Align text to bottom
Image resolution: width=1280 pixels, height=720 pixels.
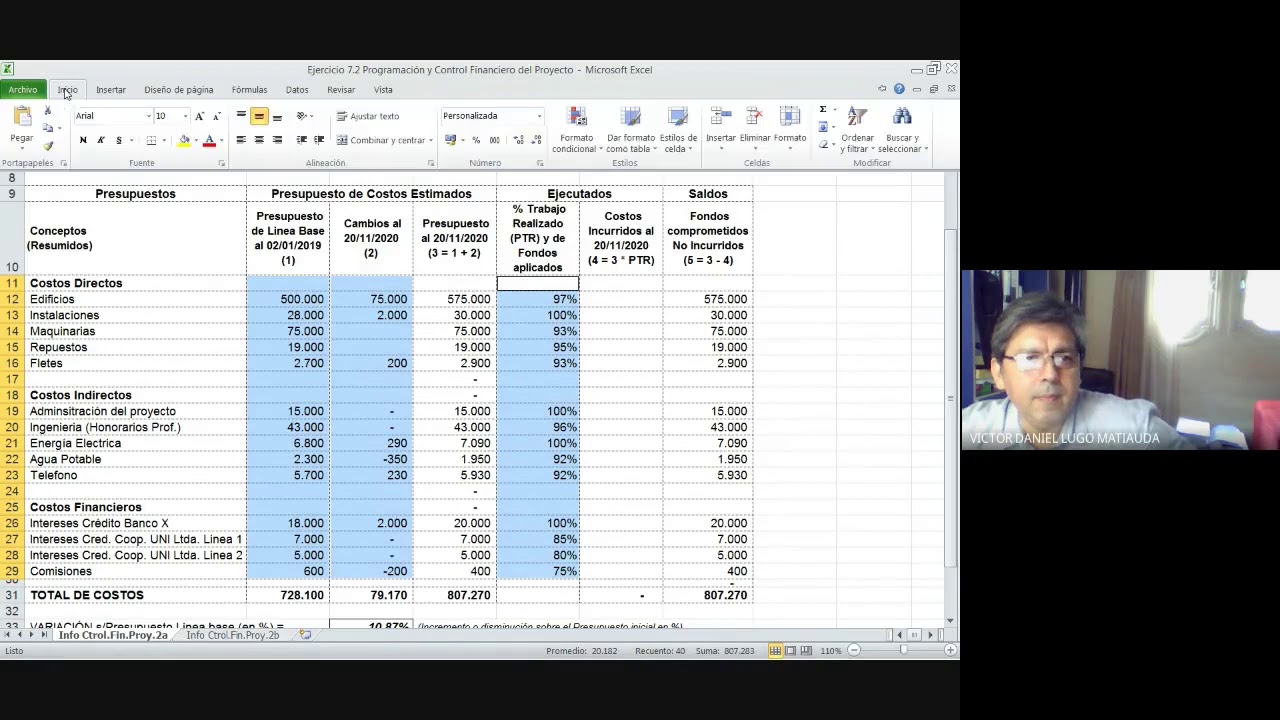277,116
